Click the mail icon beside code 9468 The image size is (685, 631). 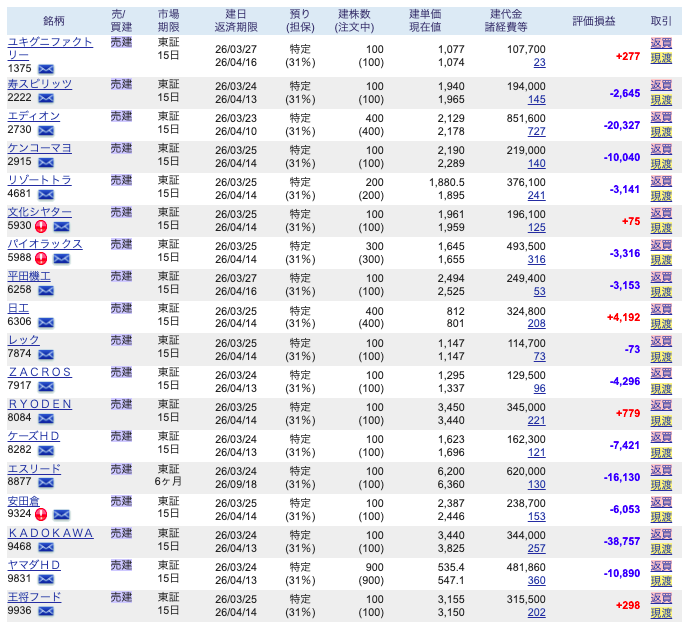46,547
